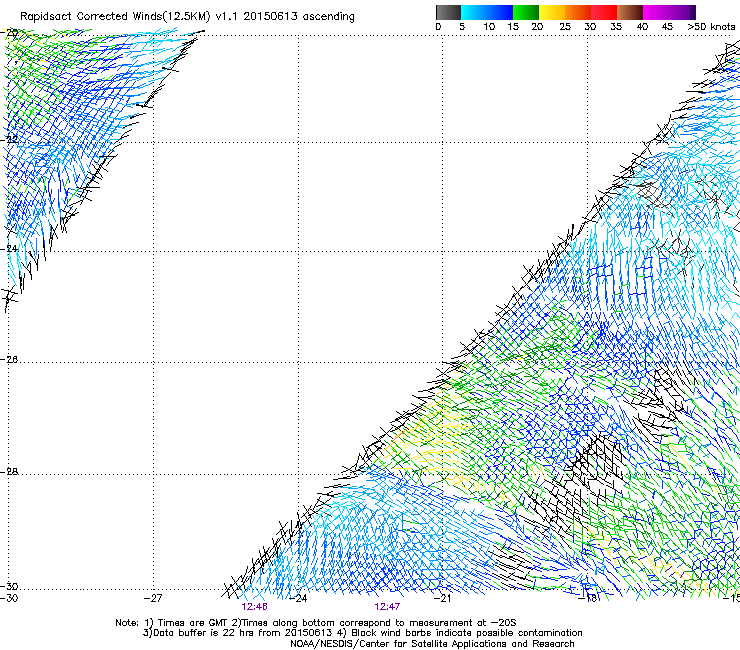Click the -21 longitude axis label

(442, 598)
